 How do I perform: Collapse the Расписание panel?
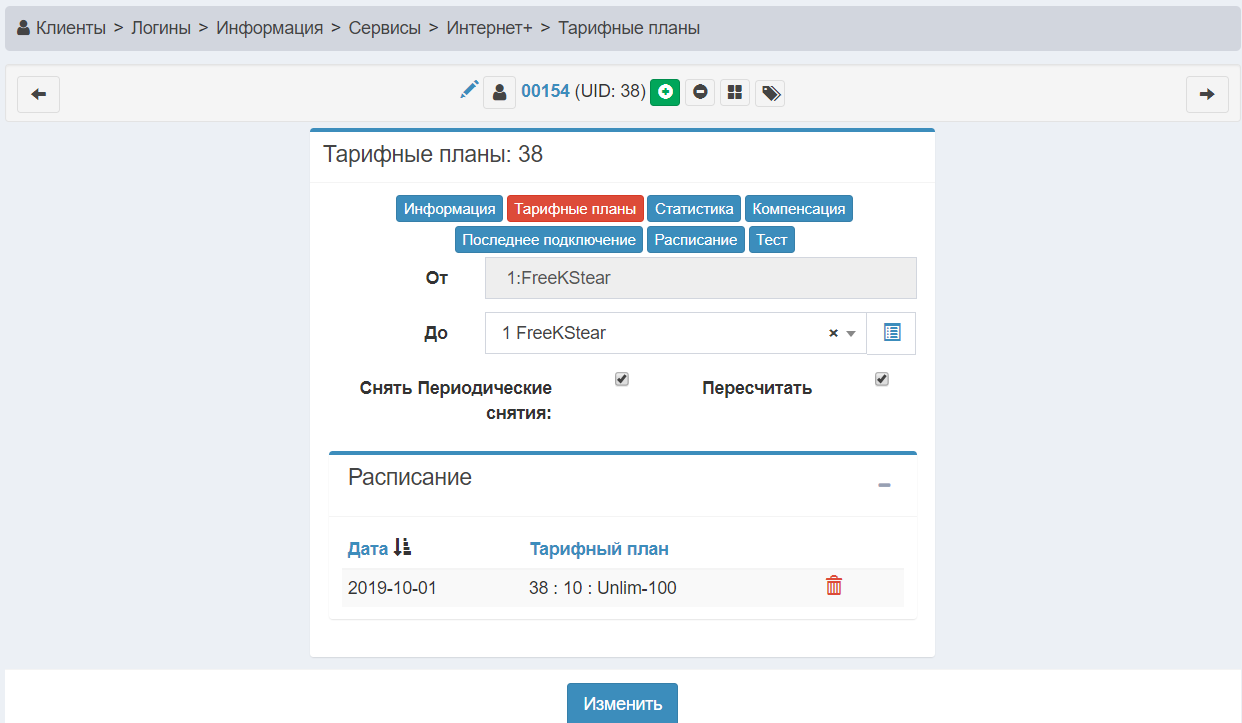884,485
